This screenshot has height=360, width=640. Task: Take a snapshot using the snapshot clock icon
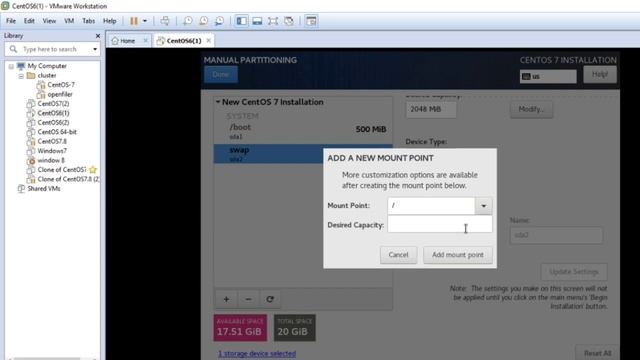point(188,21)
